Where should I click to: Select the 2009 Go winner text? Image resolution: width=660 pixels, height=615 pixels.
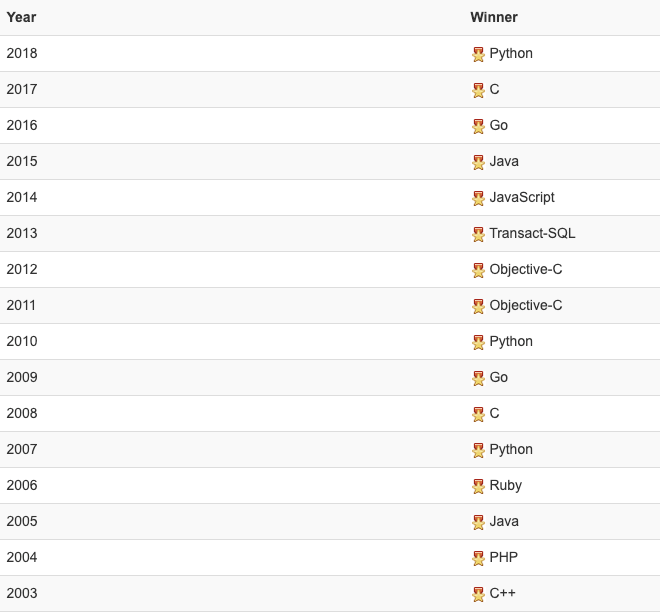coord(499,377)
